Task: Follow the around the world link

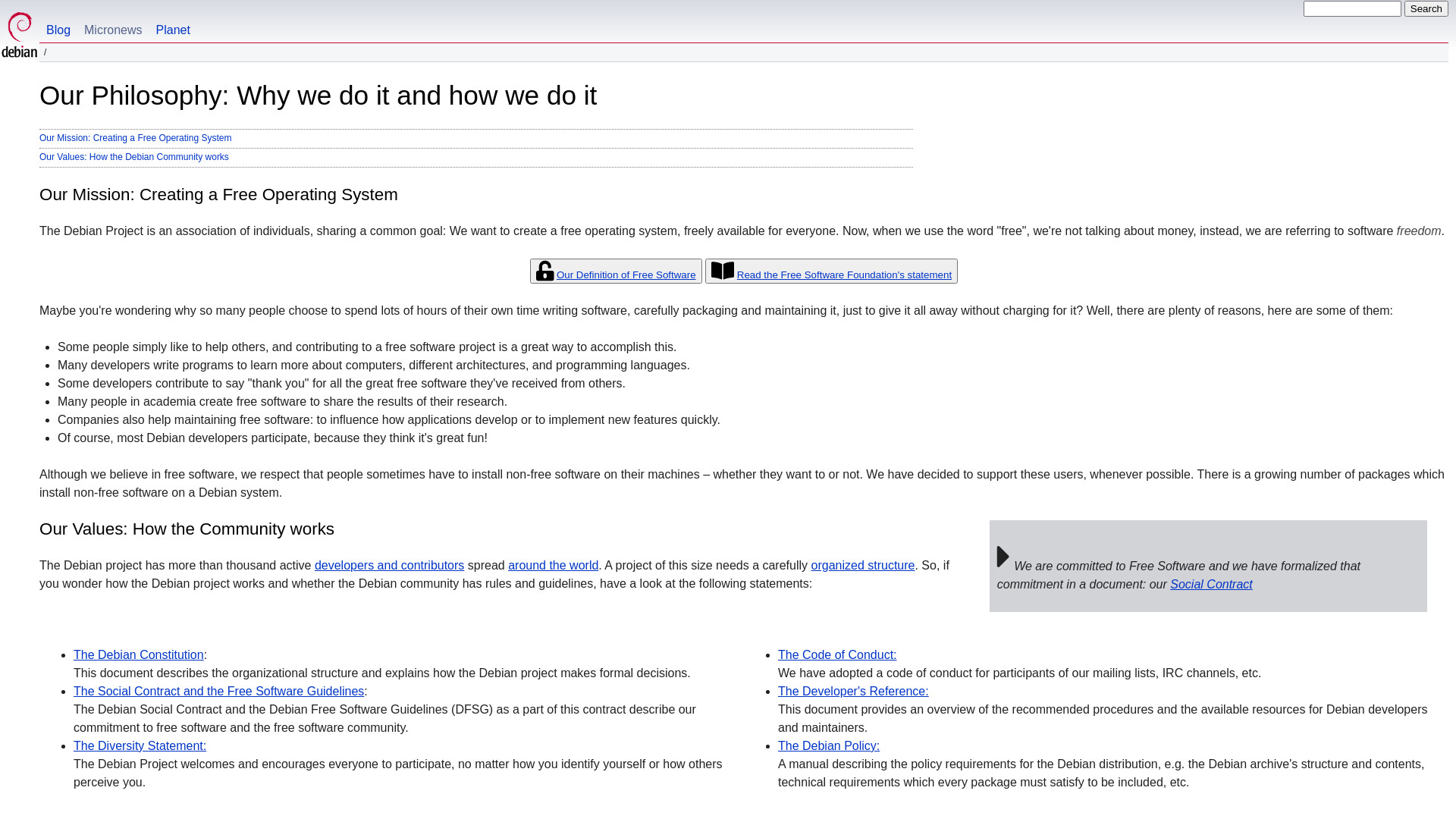Action: point(553,566)
